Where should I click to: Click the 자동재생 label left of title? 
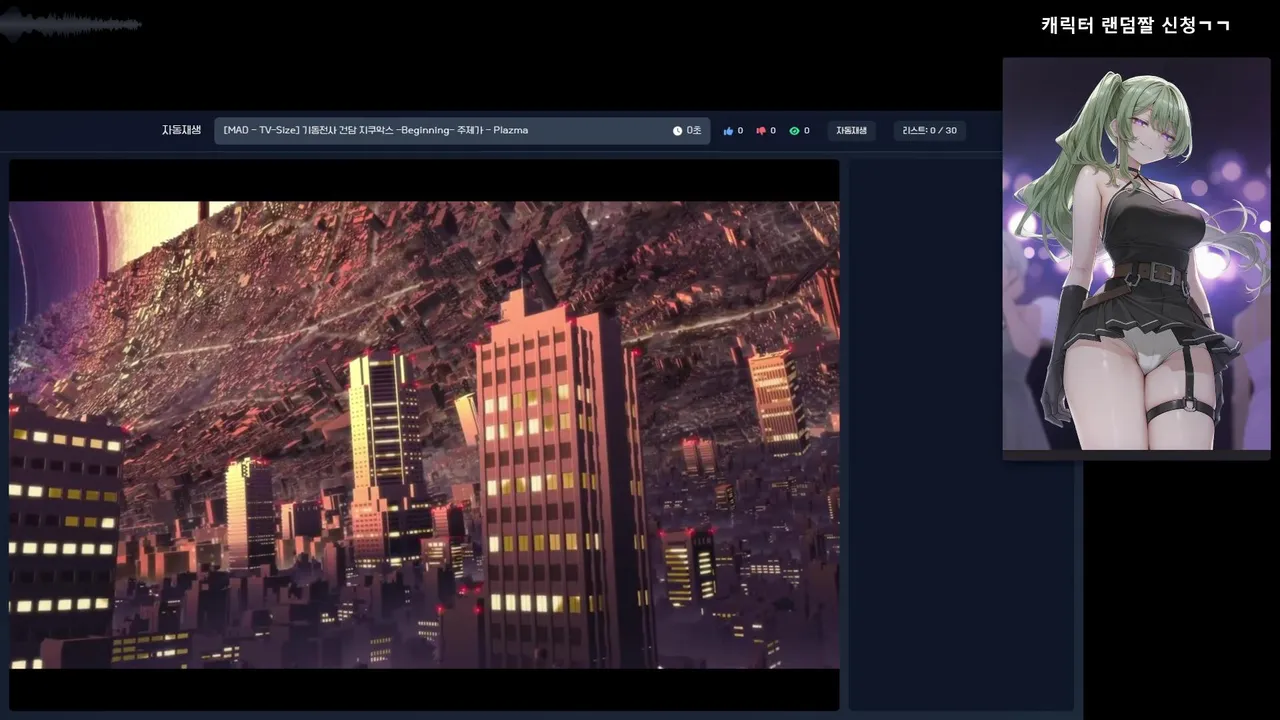pos(182,130)
